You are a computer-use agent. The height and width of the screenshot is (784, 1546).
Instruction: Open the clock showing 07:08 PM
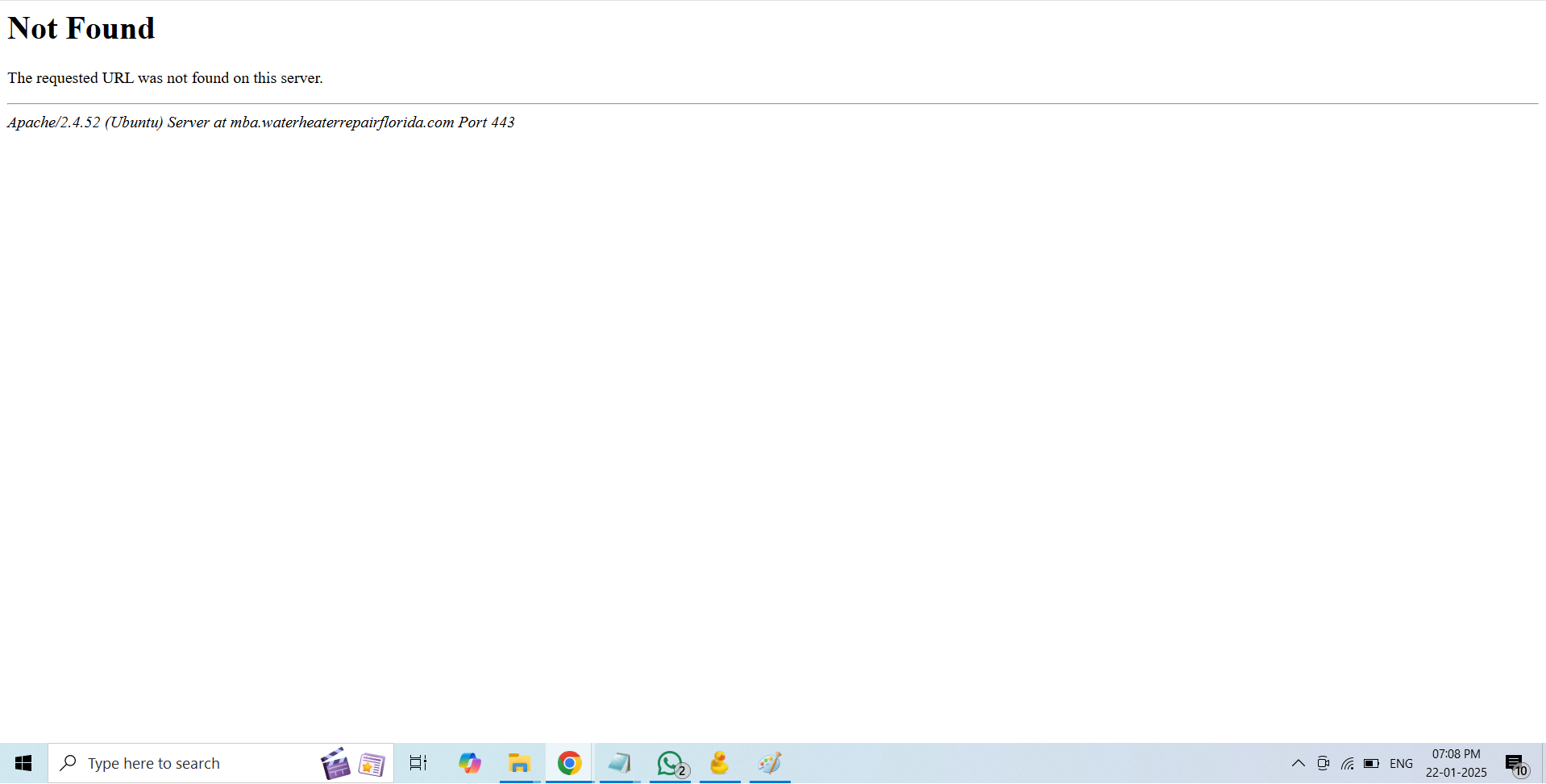coord(1456,763)
